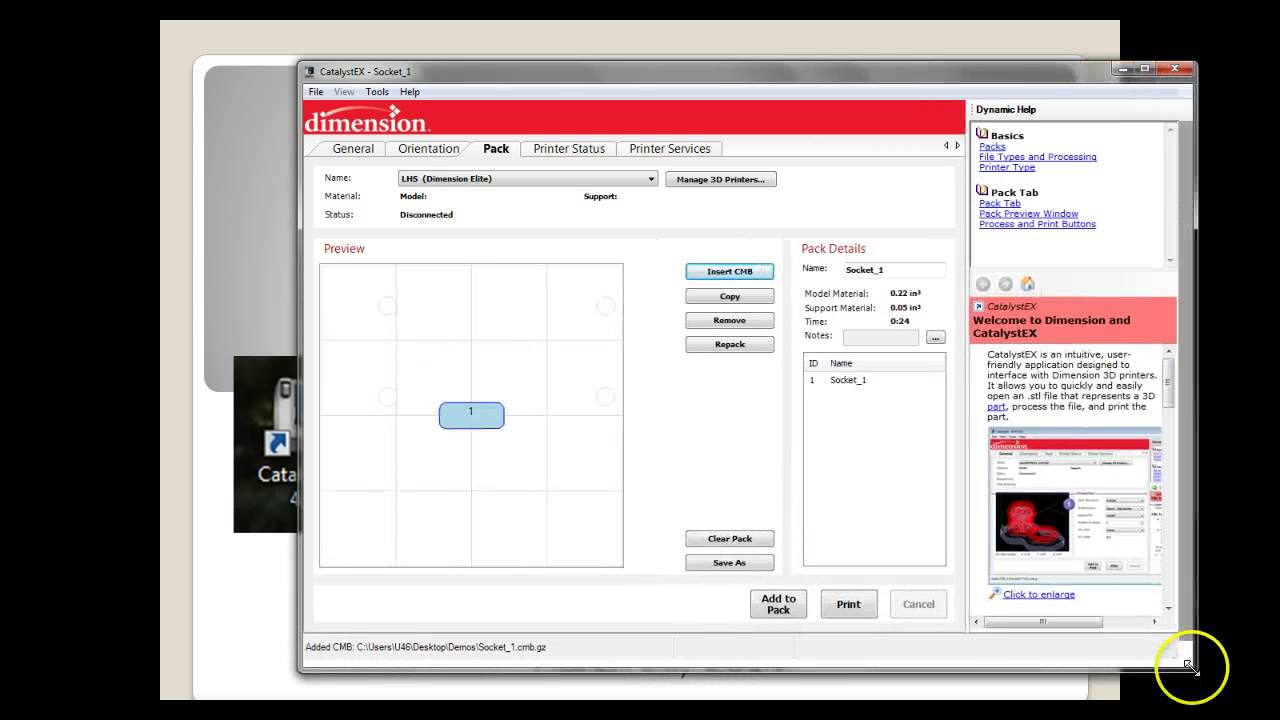Click the Clear Pack button
The width and height of the screenshot is (1280, 720).
click(730, 539)
